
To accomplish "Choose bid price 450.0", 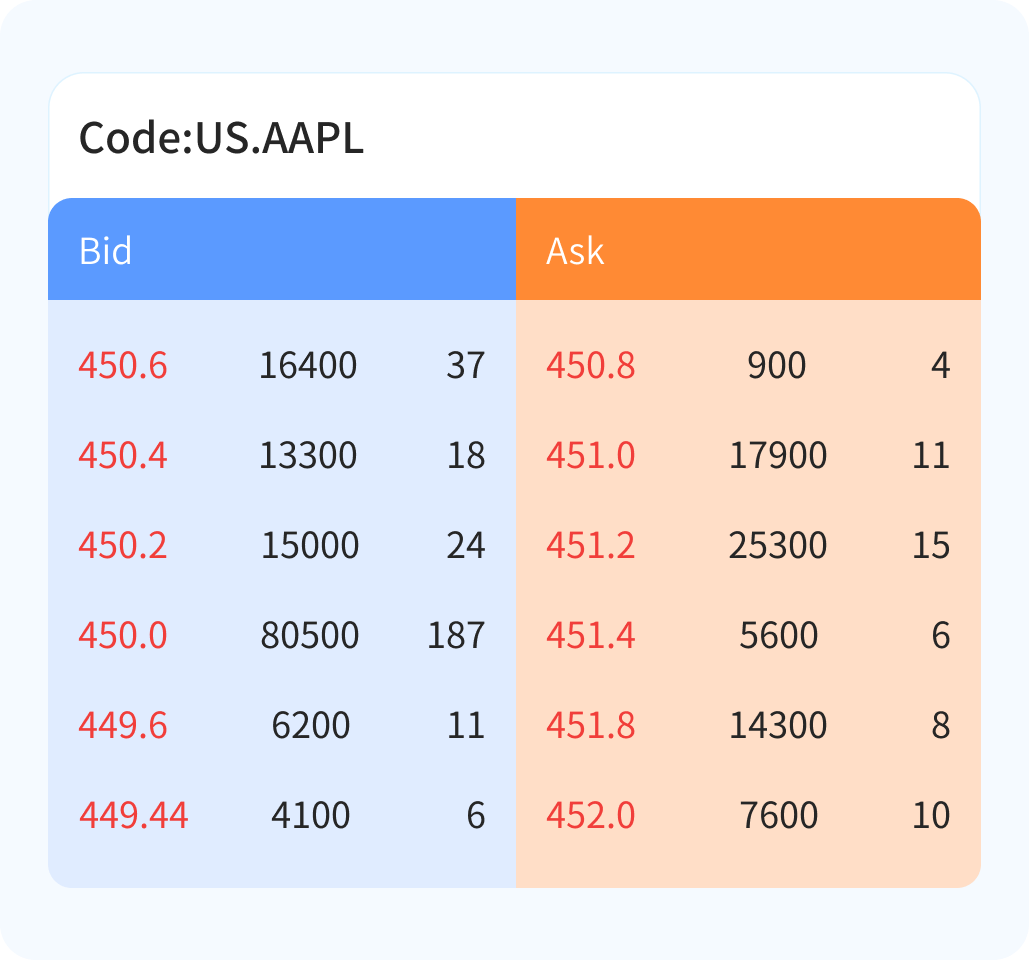I will point(123,636).
